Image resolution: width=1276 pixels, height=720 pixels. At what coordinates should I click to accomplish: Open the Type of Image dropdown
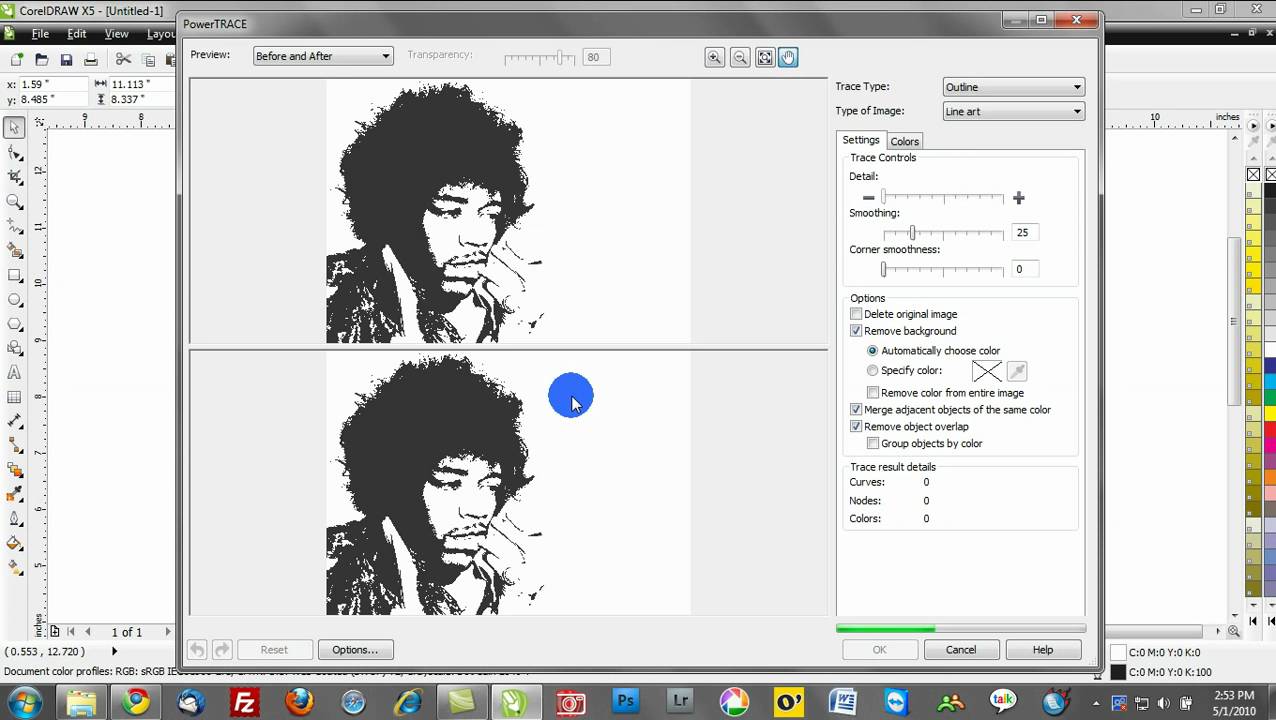point(1013,111)
